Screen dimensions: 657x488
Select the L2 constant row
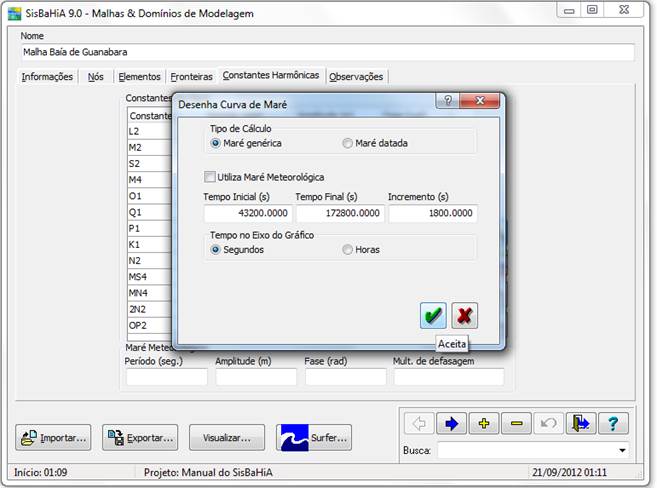[150, 132]
